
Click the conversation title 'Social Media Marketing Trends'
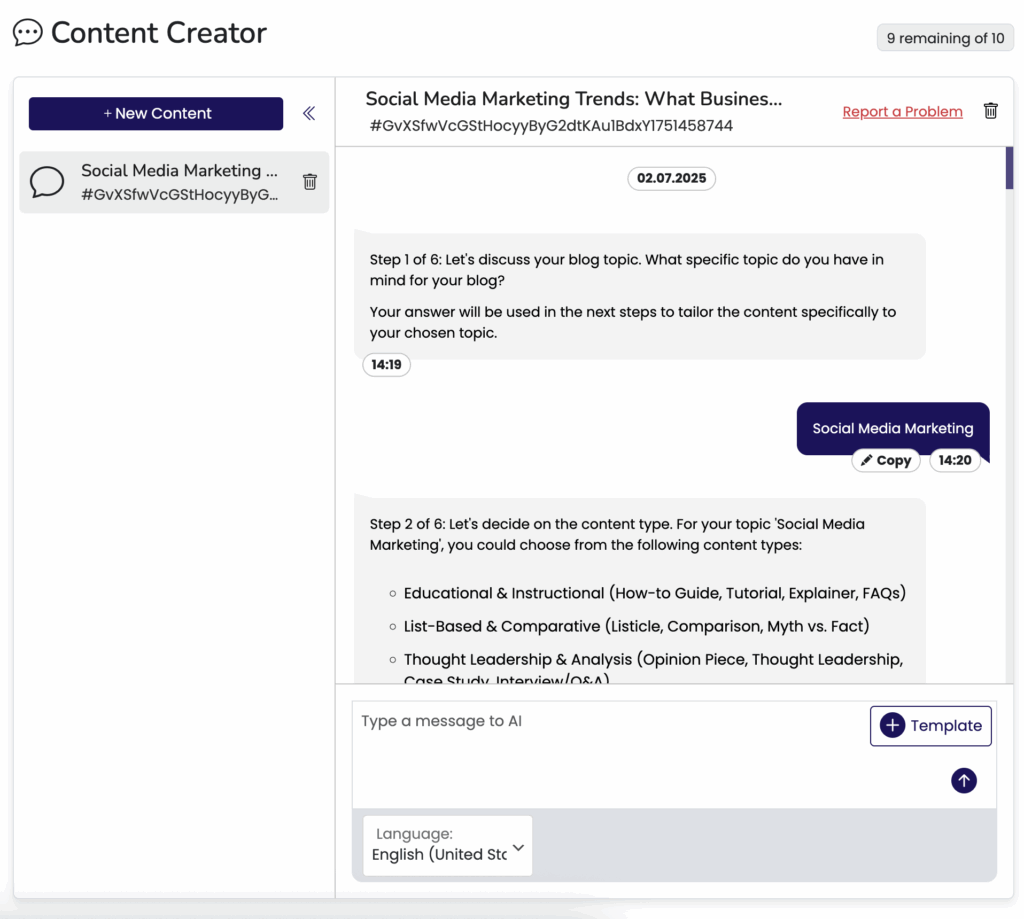click(573, 99)
